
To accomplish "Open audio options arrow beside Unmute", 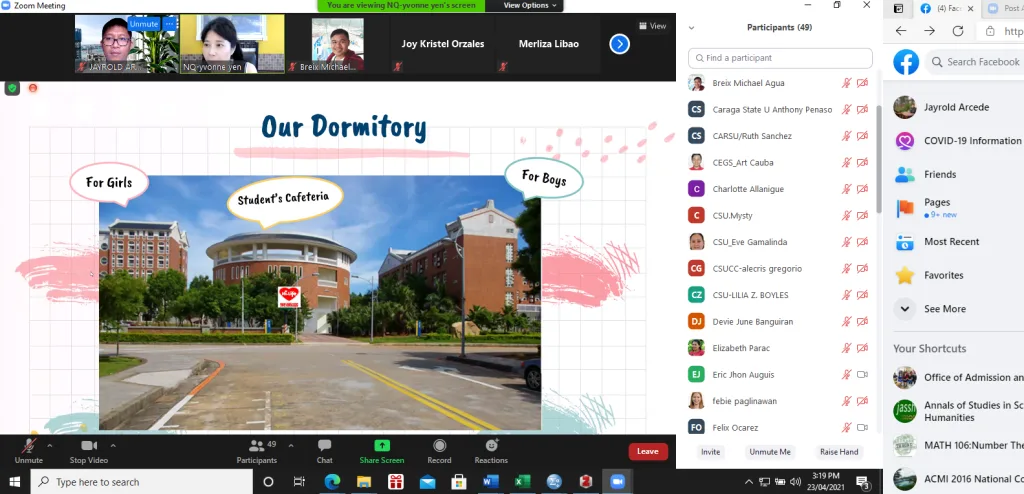I will [x=52, y=445].
